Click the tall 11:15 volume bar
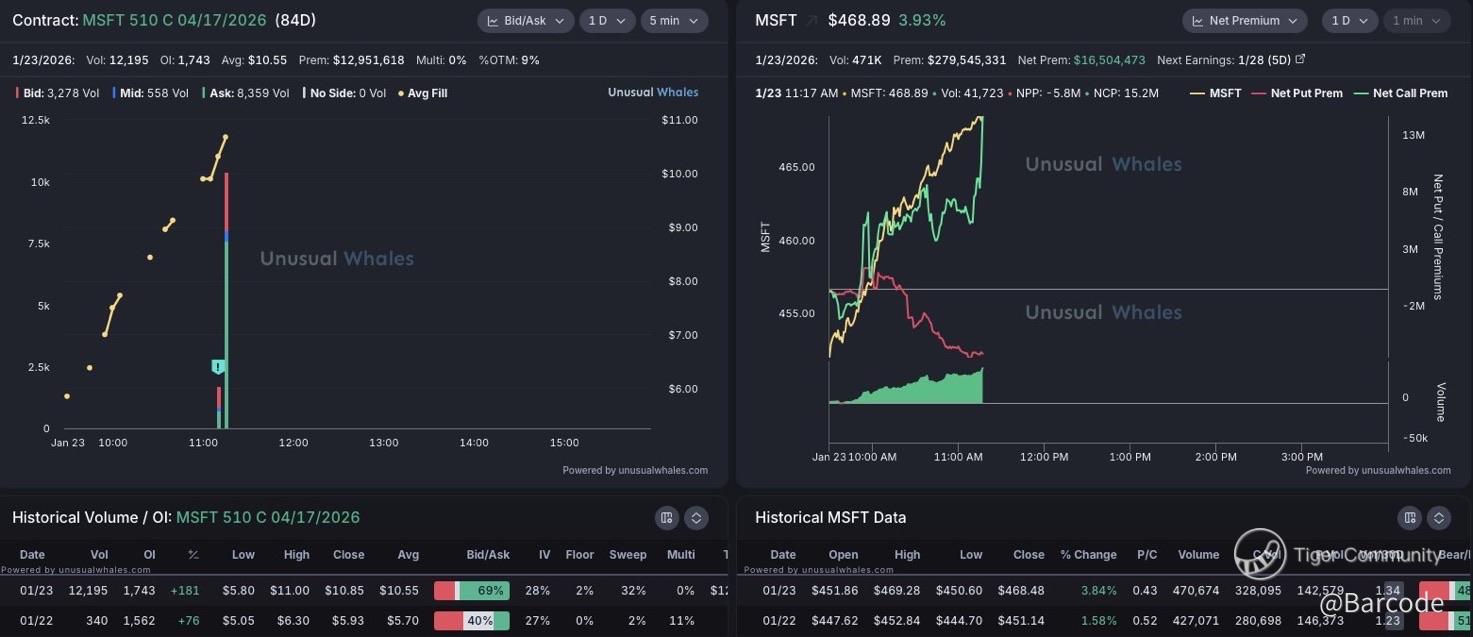The image size is (1473, 637). 227,300
